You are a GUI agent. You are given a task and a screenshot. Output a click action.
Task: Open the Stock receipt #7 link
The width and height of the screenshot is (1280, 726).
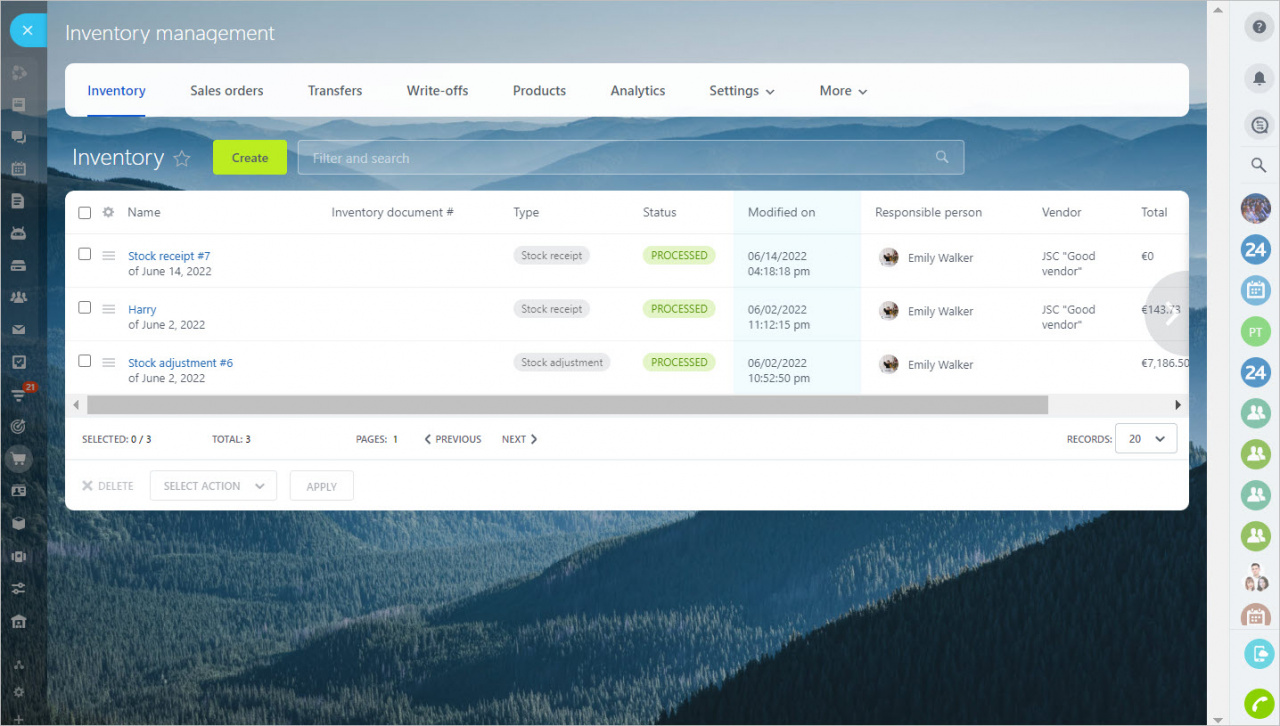point(169,256)
